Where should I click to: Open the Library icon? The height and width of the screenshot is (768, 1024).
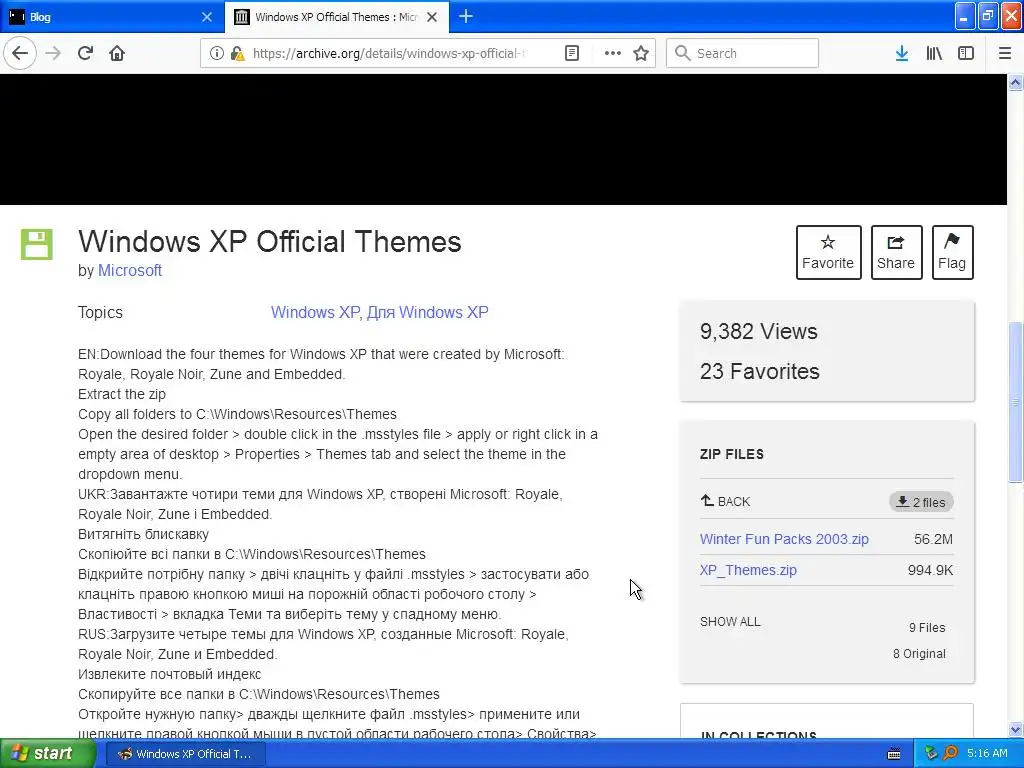tap(934, 53)
